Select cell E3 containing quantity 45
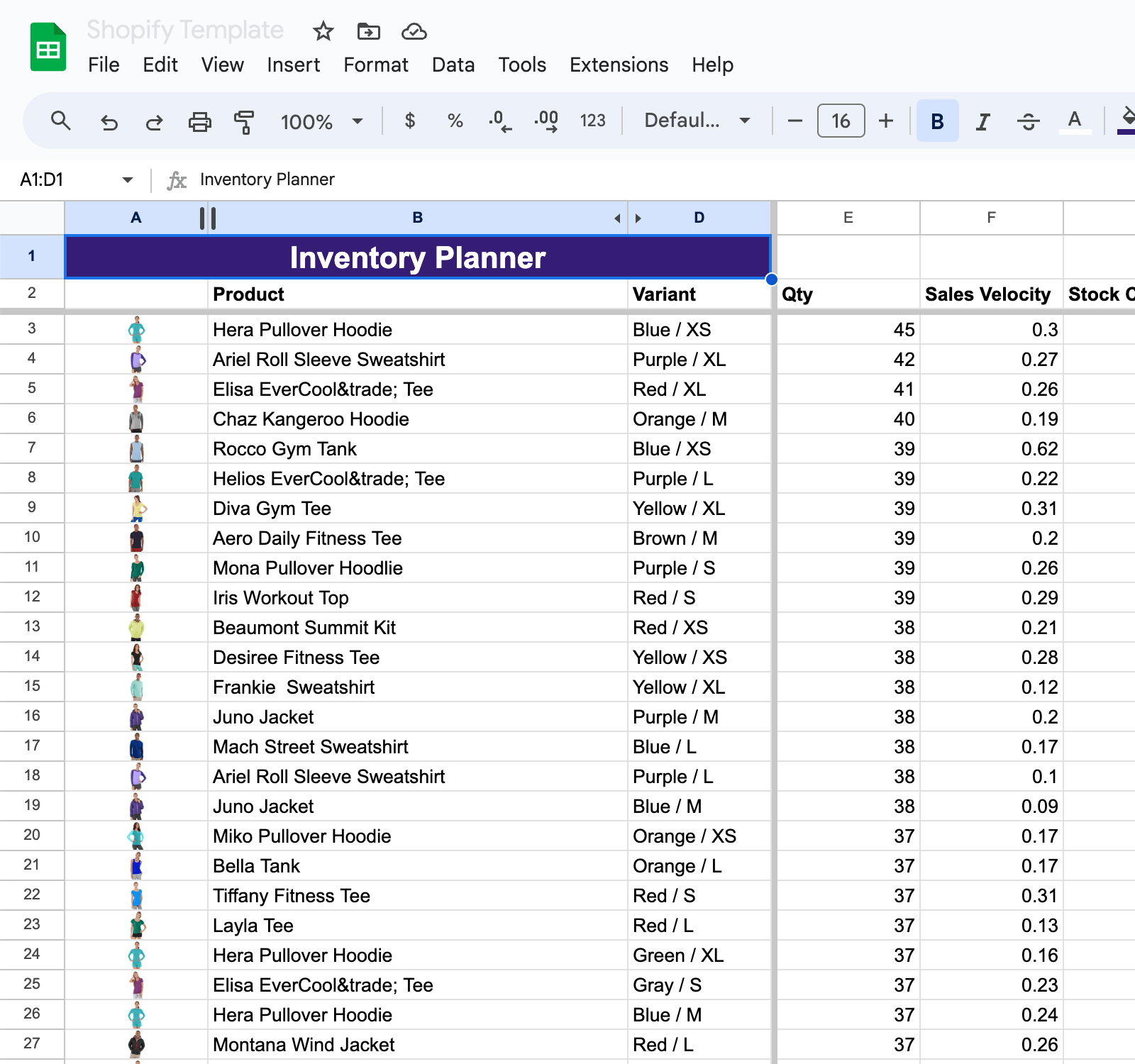The width and height of the screenshot is (1135, 1064). coord(848,329)
